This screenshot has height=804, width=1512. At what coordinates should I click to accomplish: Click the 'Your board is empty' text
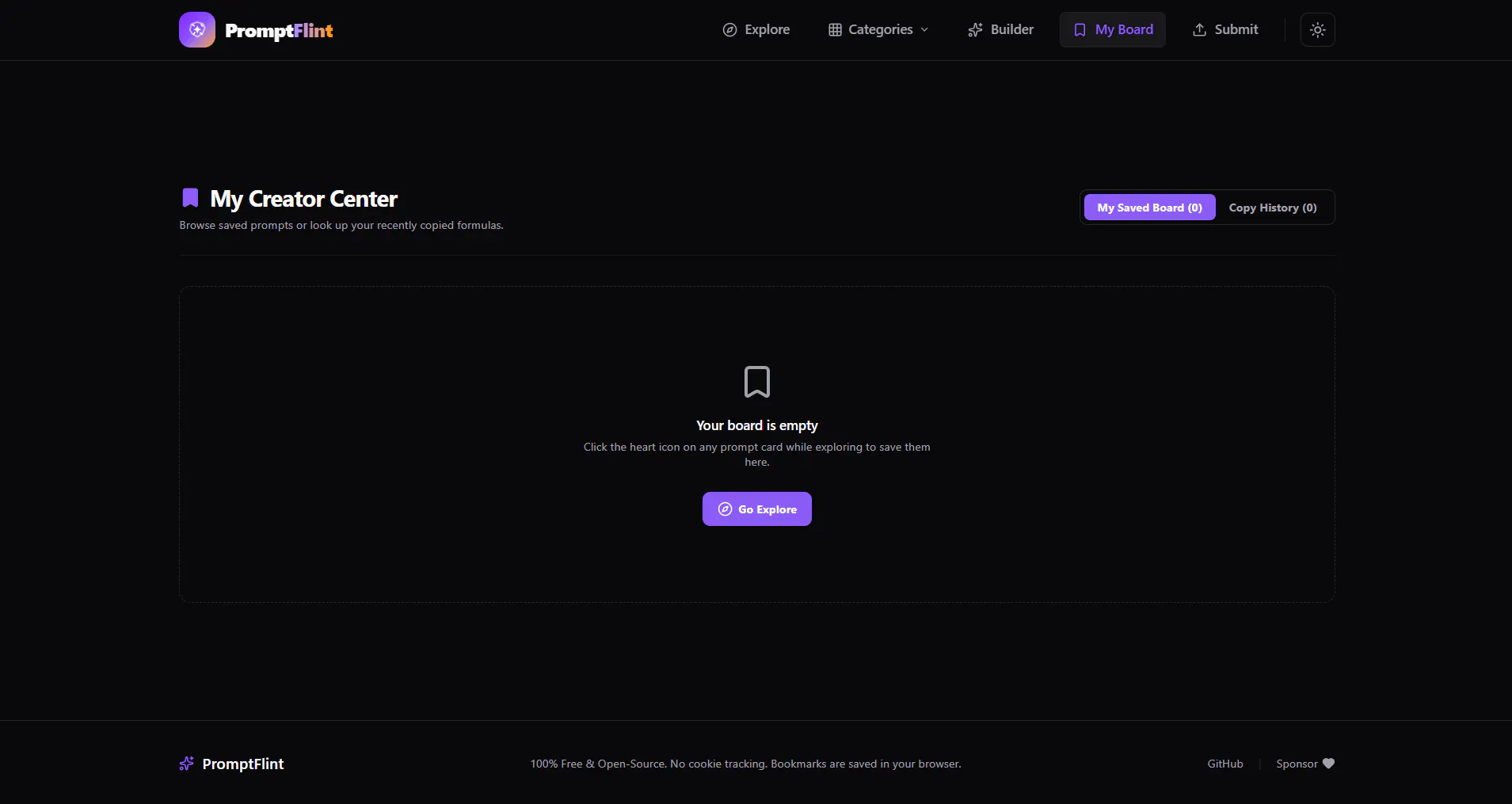757,425
